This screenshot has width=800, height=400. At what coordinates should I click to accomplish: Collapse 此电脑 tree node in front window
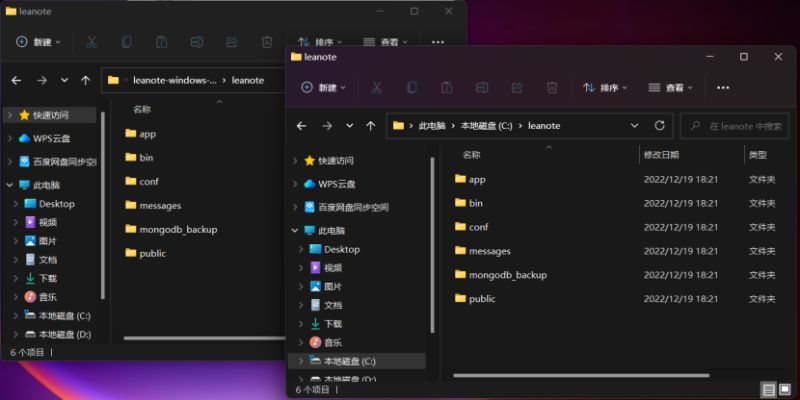click(294, 231)
